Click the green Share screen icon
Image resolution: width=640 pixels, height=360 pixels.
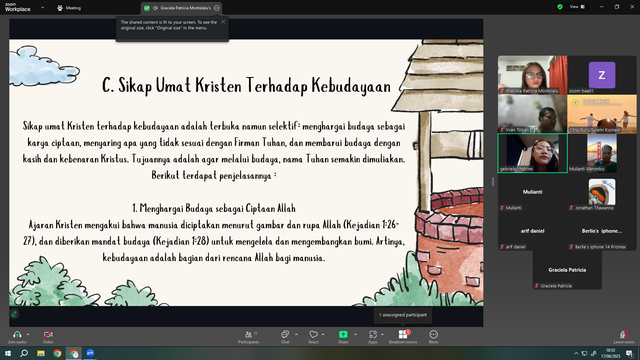coord(343,334)
